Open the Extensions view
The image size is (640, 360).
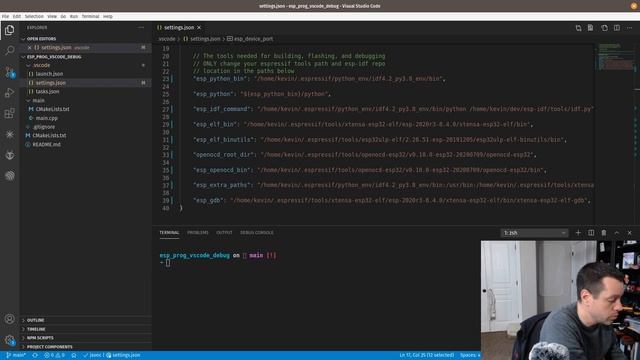(x=9, y=113)
